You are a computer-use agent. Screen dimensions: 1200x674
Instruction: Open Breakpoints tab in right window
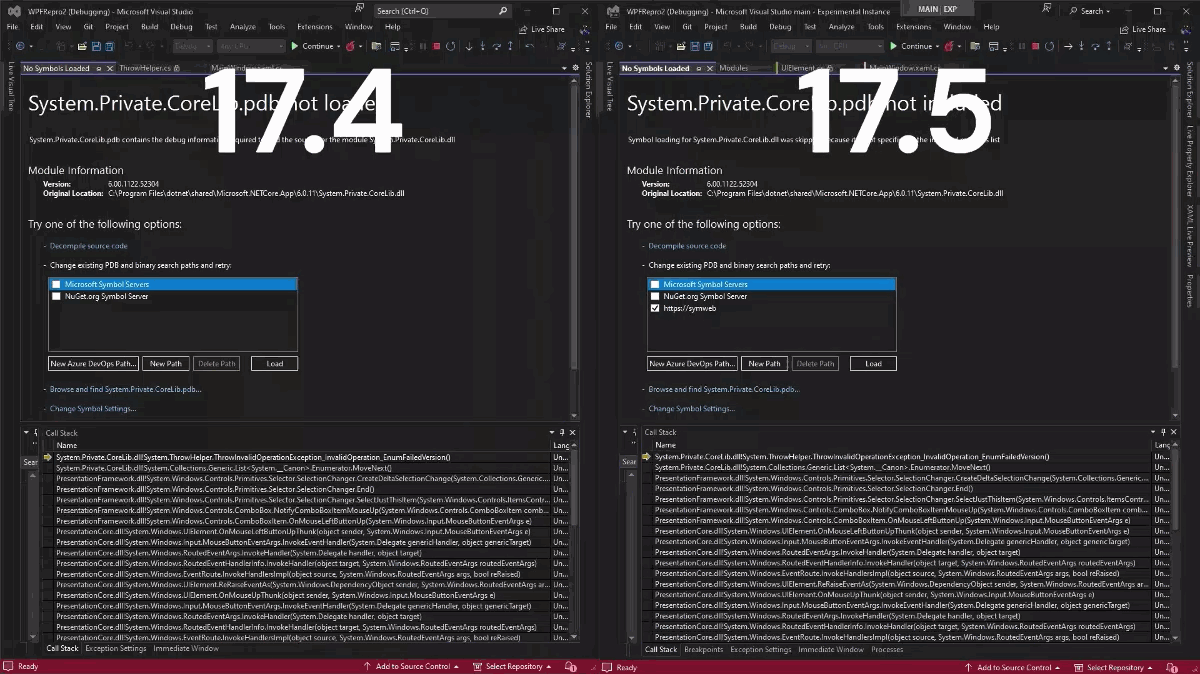tap(703, 649)
